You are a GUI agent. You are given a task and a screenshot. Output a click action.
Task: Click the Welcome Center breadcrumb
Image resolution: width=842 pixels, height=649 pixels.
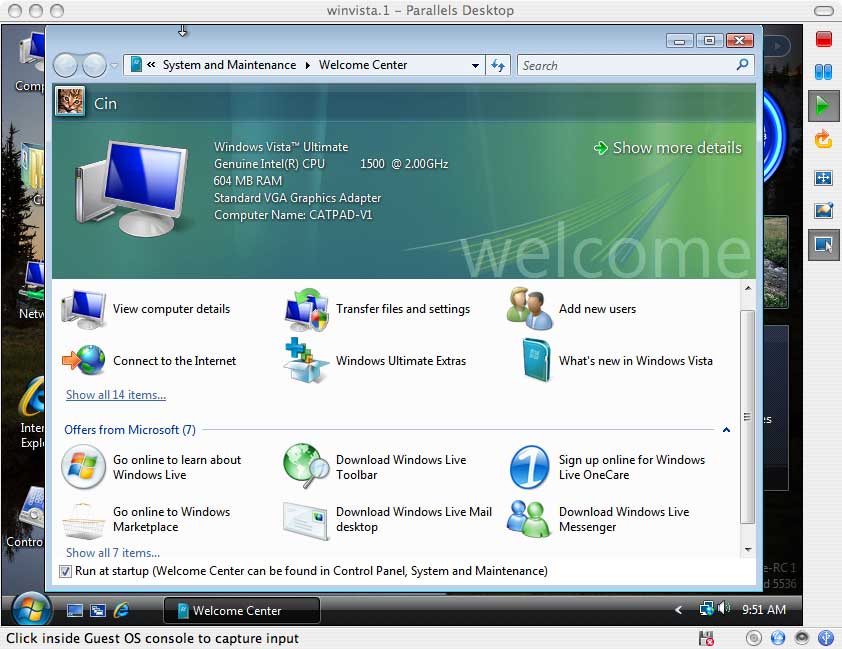click(363, 65)
